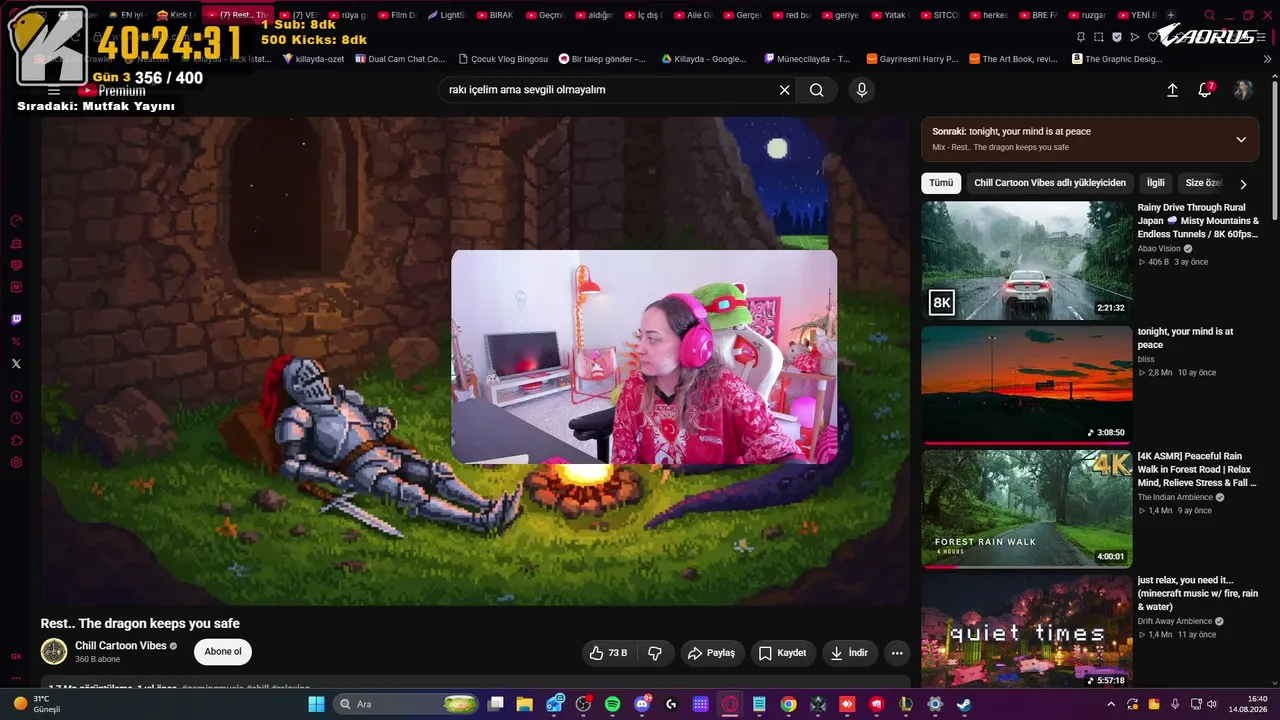1280x720 pixels.
Task: Open YouTube notifications bell
Action: point(1205,90)
